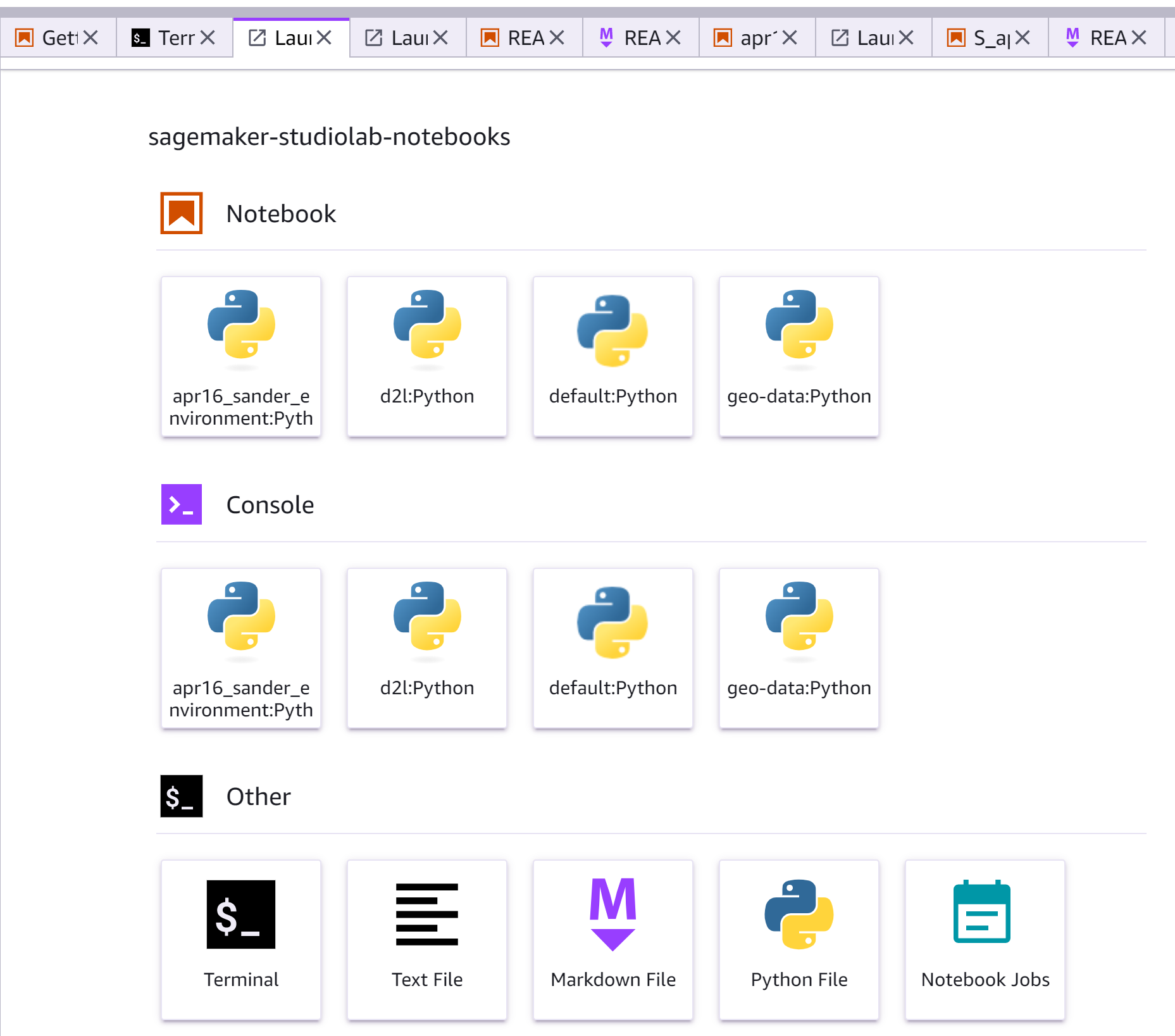1175x1036 pixels.
Task: Close the Gett tab
Action: [x=90, y=38]
